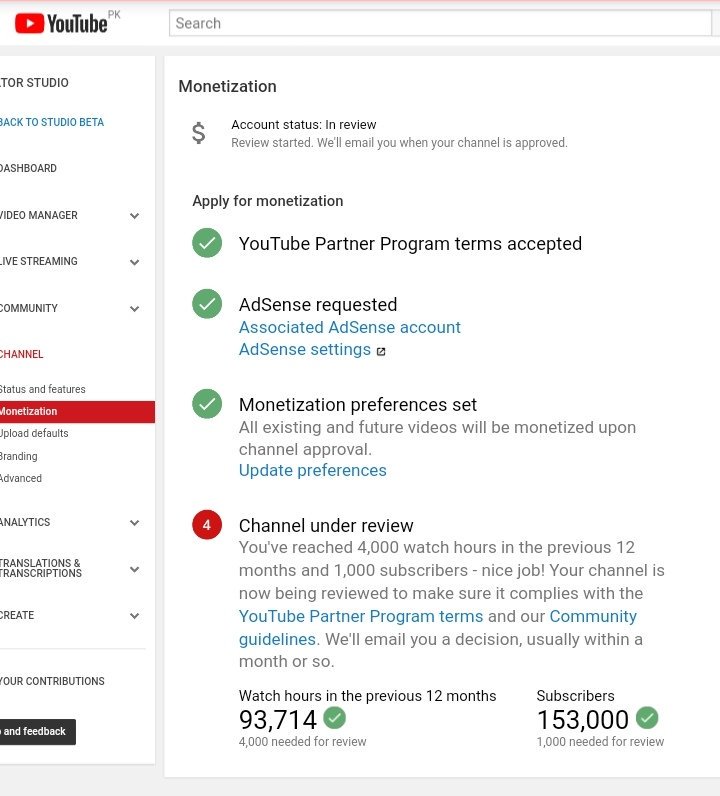Open Advanced channel settings
This screenshot has height=796, width=720.
21,478
